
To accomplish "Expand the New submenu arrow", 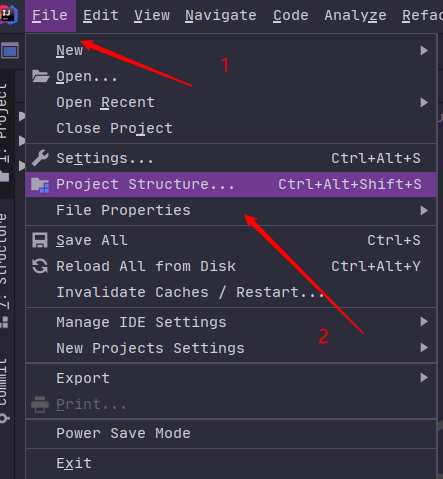I will [x=424, y=51].
